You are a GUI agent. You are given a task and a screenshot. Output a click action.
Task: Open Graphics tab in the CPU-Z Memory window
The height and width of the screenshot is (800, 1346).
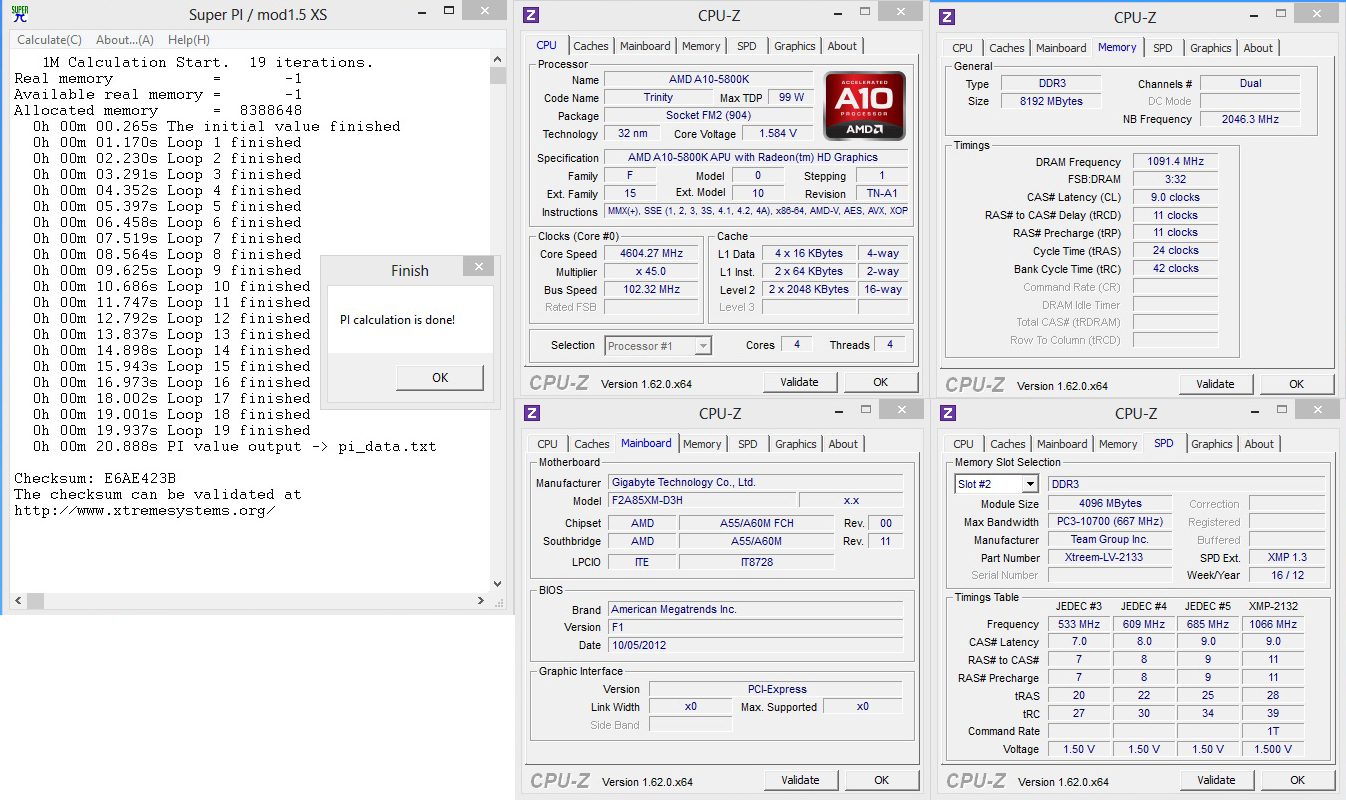point(1211,48)
